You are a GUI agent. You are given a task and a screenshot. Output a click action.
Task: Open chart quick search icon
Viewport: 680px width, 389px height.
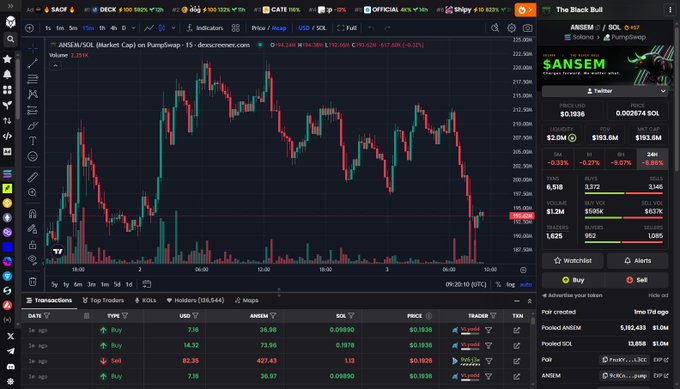(x=495, y=28)
